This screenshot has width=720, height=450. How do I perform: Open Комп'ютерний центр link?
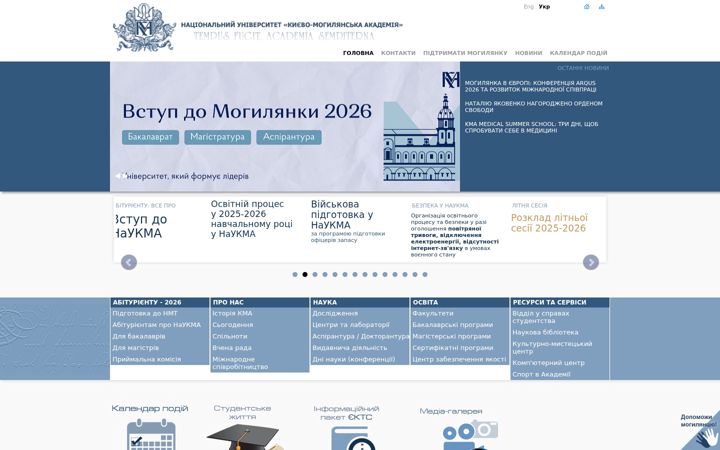[549, 363]
